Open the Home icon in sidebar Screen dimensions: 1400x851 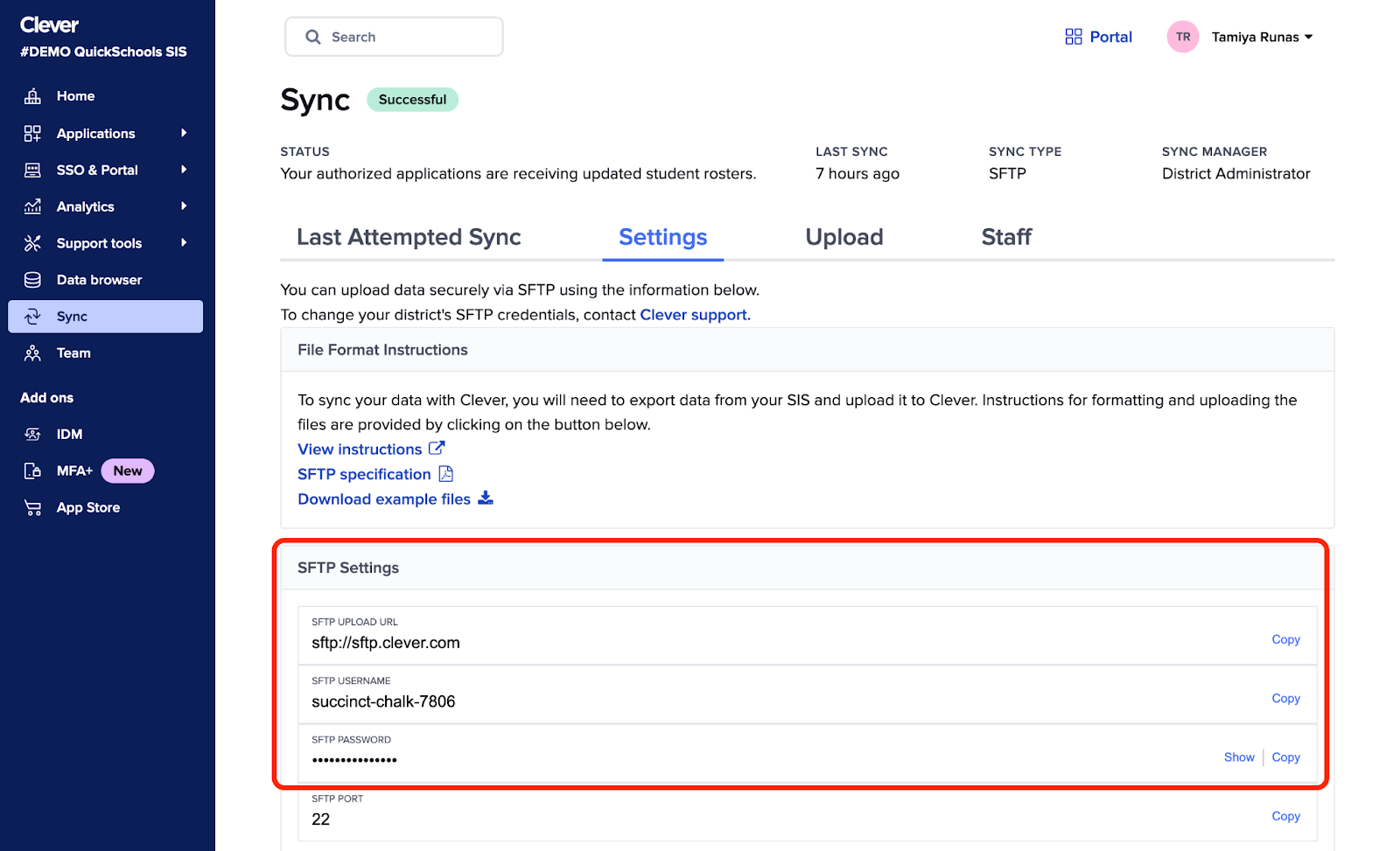click(x=32, y=96)
